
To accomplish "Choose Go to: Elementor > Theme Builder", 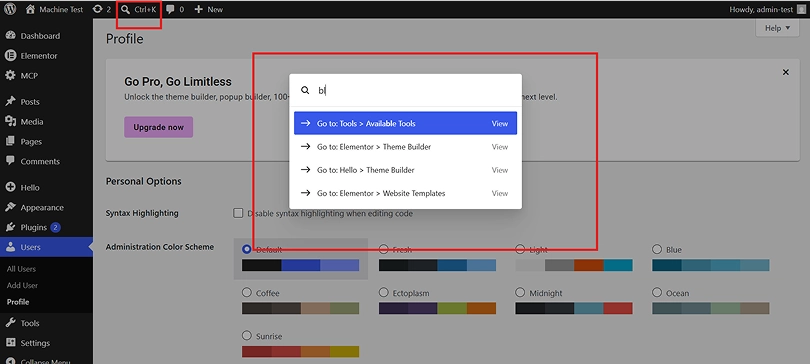I will (x=406, y=147).
